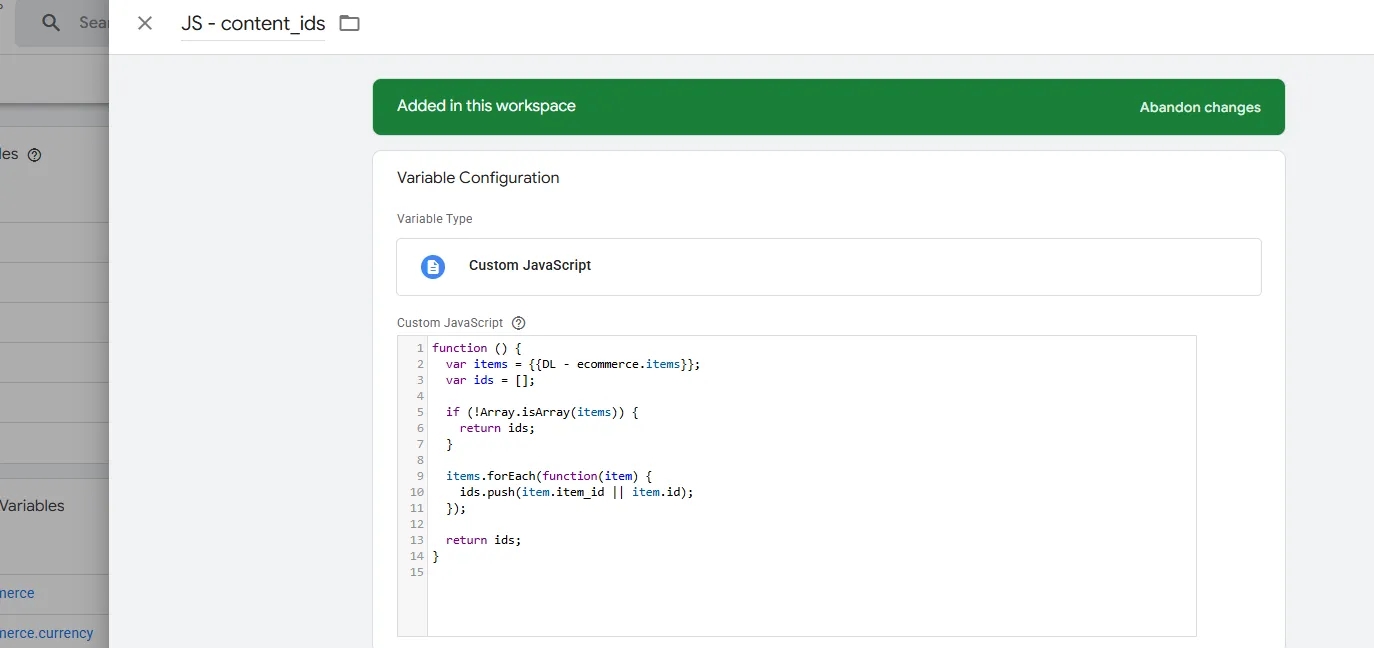This screenshot has width=1374, height=648.
Task: Click the 'if (!Array.isArray(items))' code line
Action: (542, 412)
